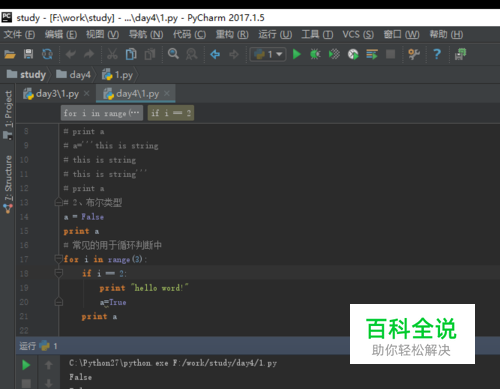This screenshot has height=389, width=500.
Task: Collapse the for loop fold at line 17
Action: click(x=59, y=259)
